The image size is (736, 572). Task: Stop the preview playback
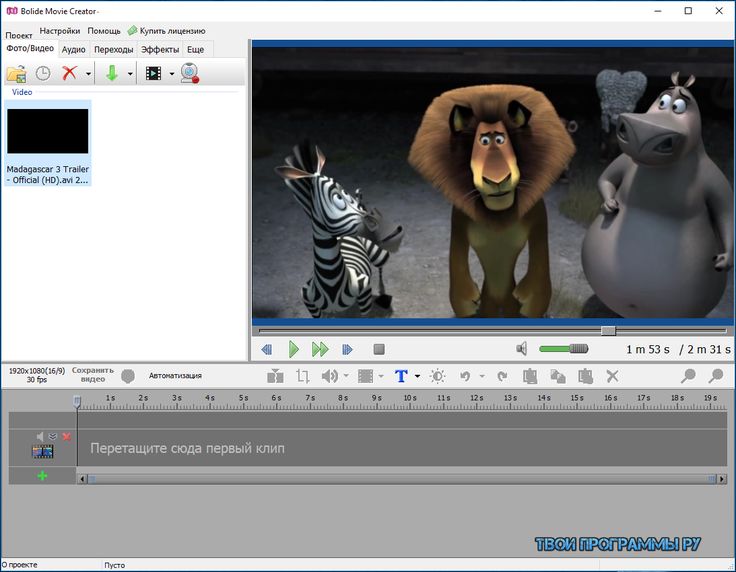coord(379,350)
